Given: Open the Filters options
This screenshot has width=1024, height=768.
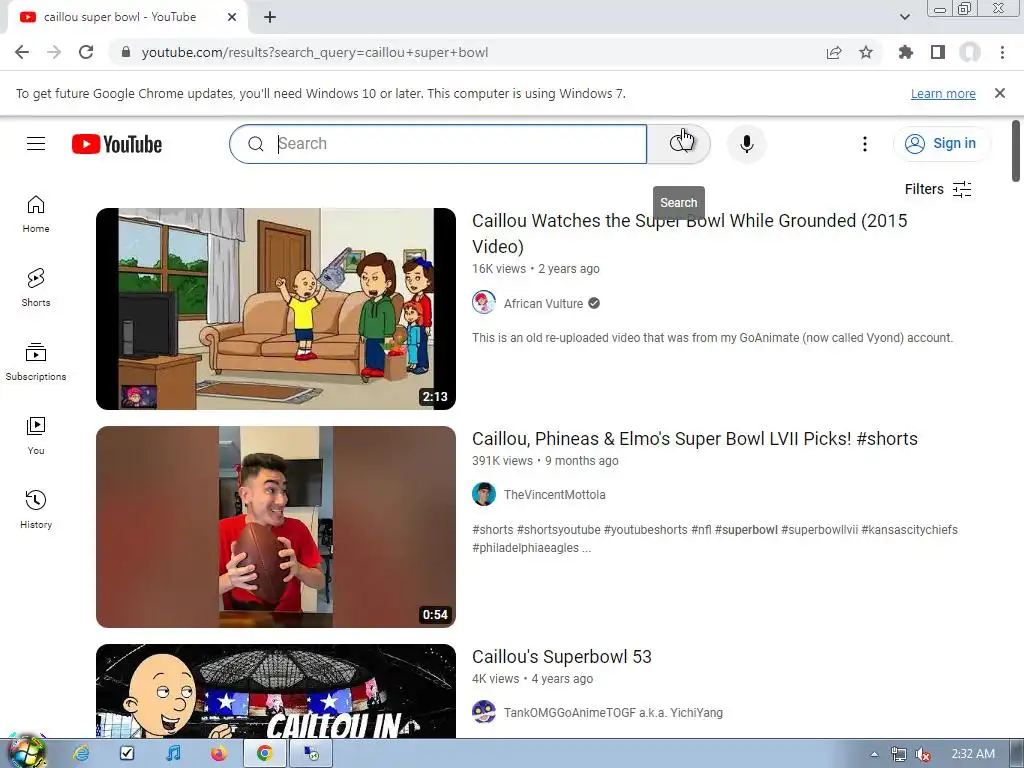Looking at the screenshot, I should coord(938,189).
